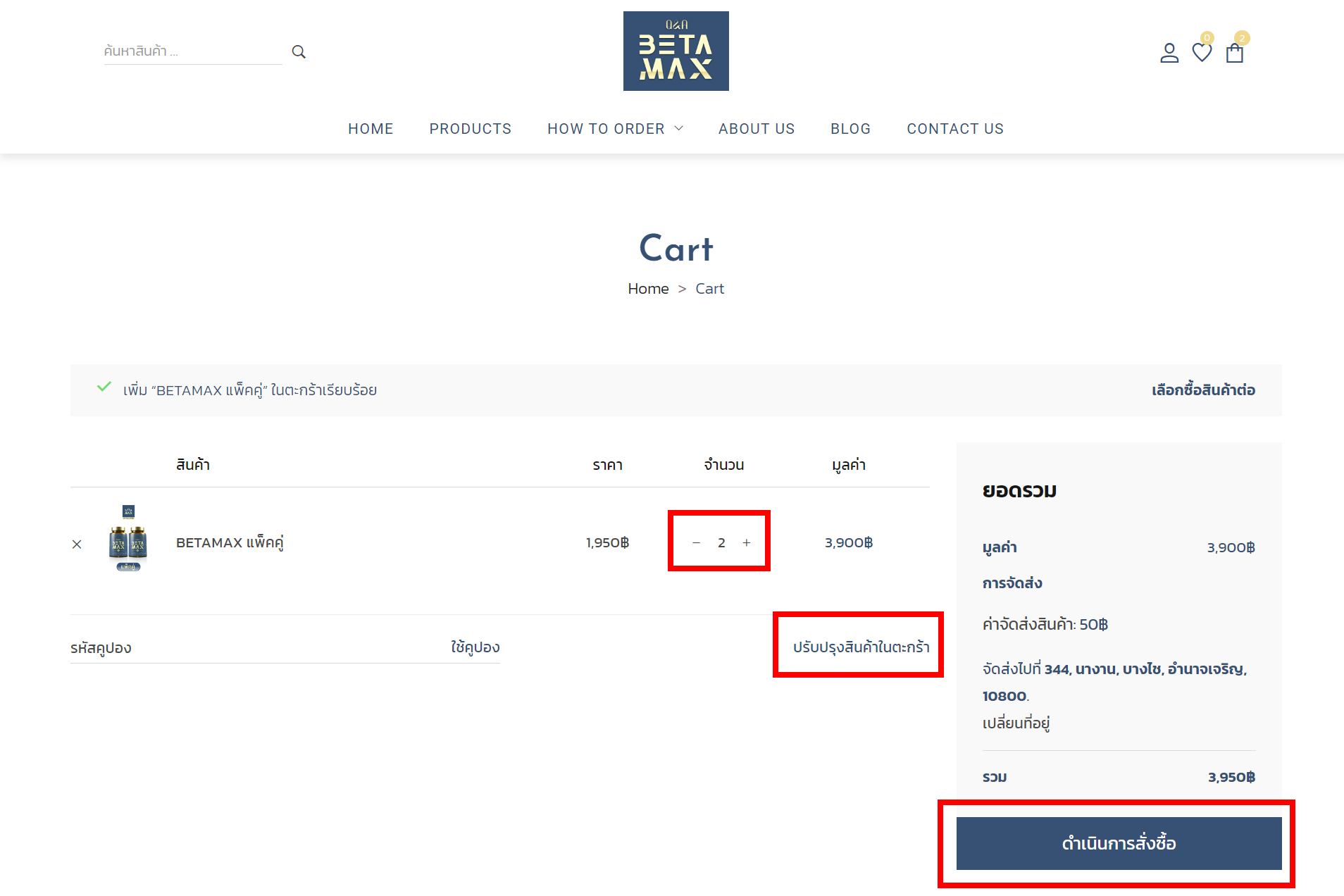Click Home breadcrumb link
Screen dimensions: 1344x896
648,289
